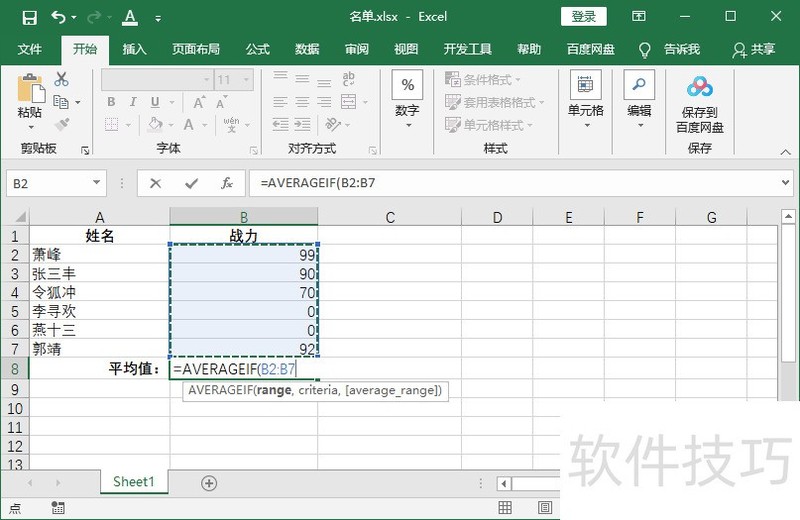
Task: Click the 粘贴 paste icon
Action: 31,89
